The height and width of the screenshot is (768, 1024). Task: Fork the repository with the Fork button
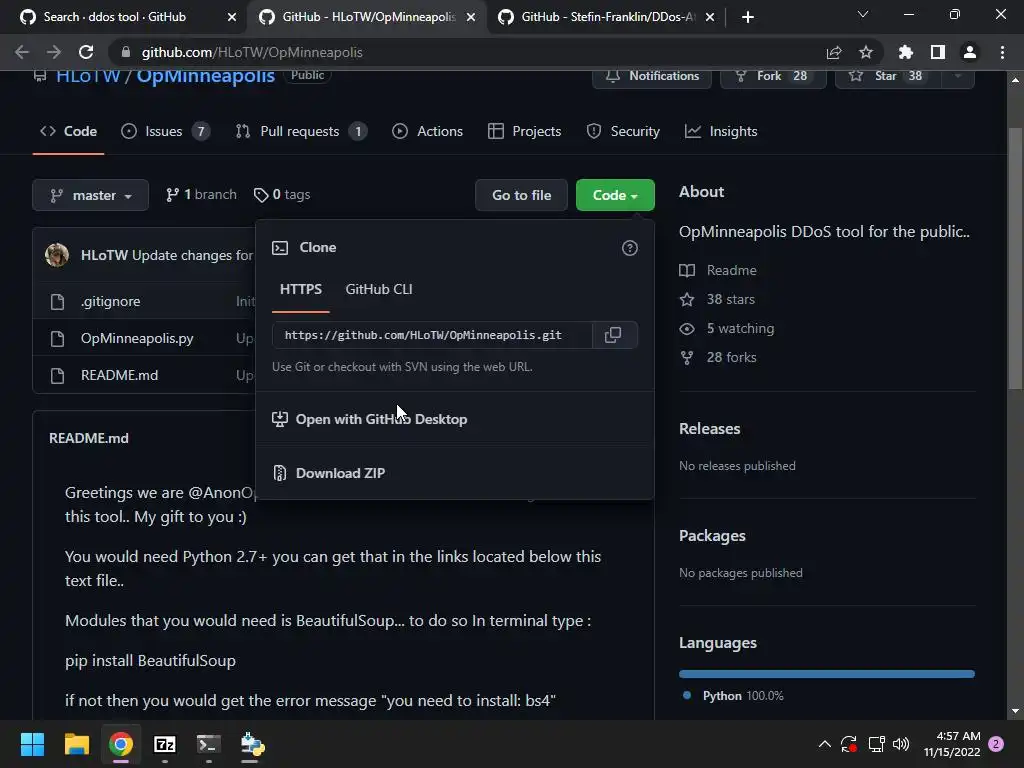[773, 76]
